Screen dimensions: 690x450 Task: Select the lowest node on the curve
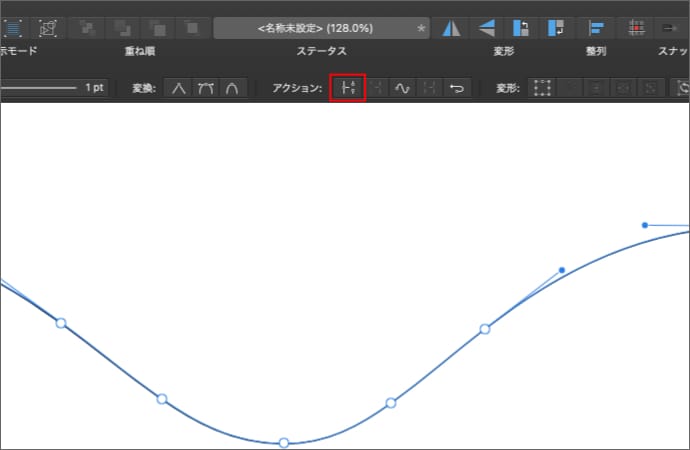[284, 442]
